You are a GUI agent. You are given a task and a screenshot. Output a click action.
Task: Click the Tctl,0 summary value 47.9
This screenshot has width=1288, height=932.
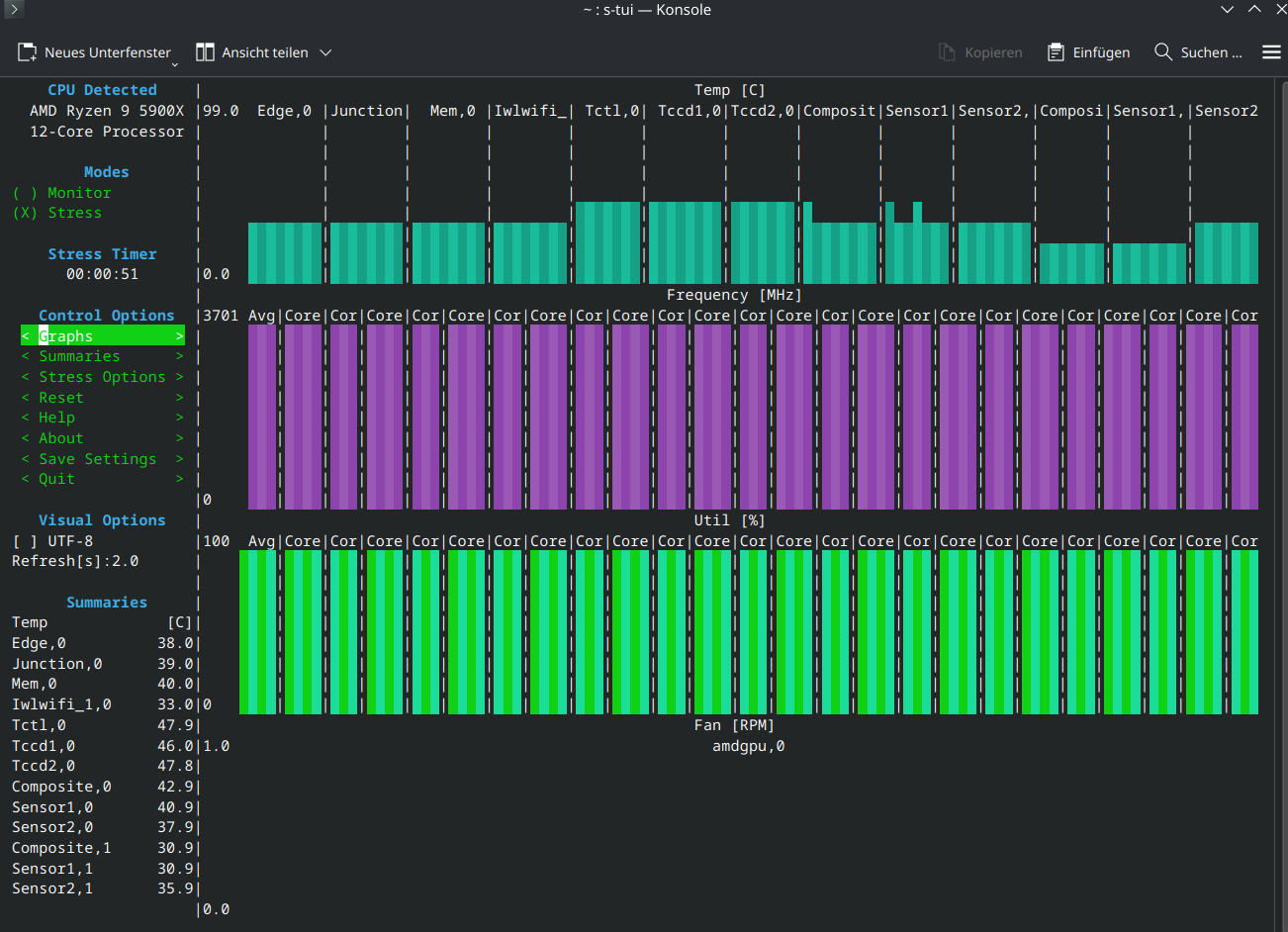(175, 725)
